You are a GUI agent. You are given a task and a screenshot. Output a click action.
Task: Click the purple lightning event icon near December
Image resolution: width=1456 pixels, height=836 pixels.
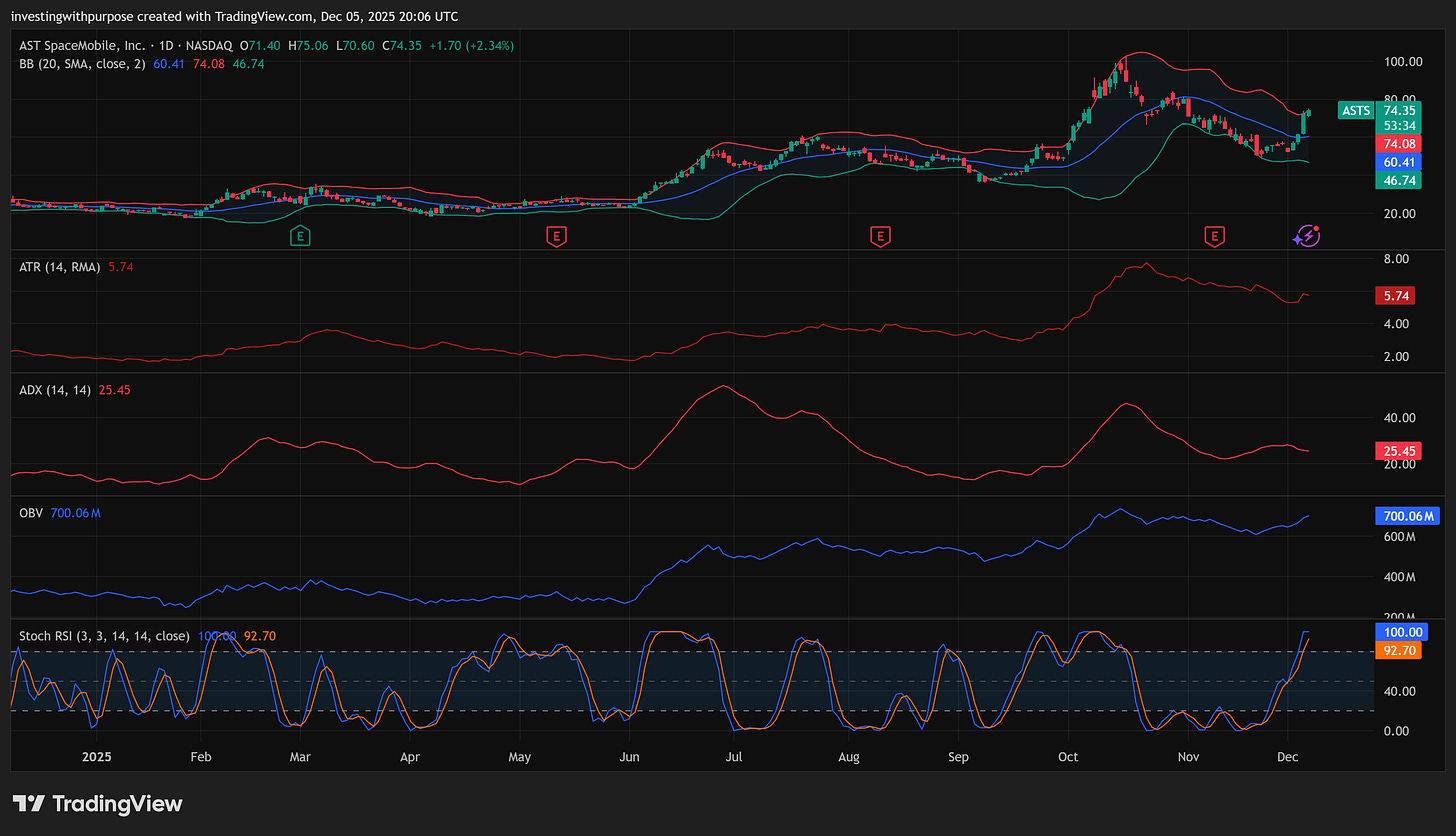(1307, 236)
